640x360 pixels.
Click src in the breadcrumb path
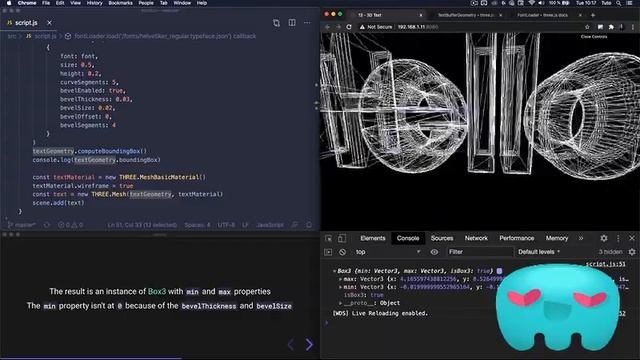pyautogui.click(x=12, y=36)
